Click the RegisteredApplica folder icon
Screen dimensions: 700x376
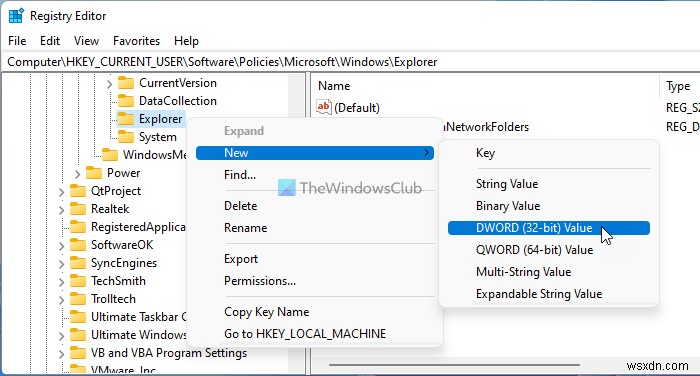coord(78,227)
